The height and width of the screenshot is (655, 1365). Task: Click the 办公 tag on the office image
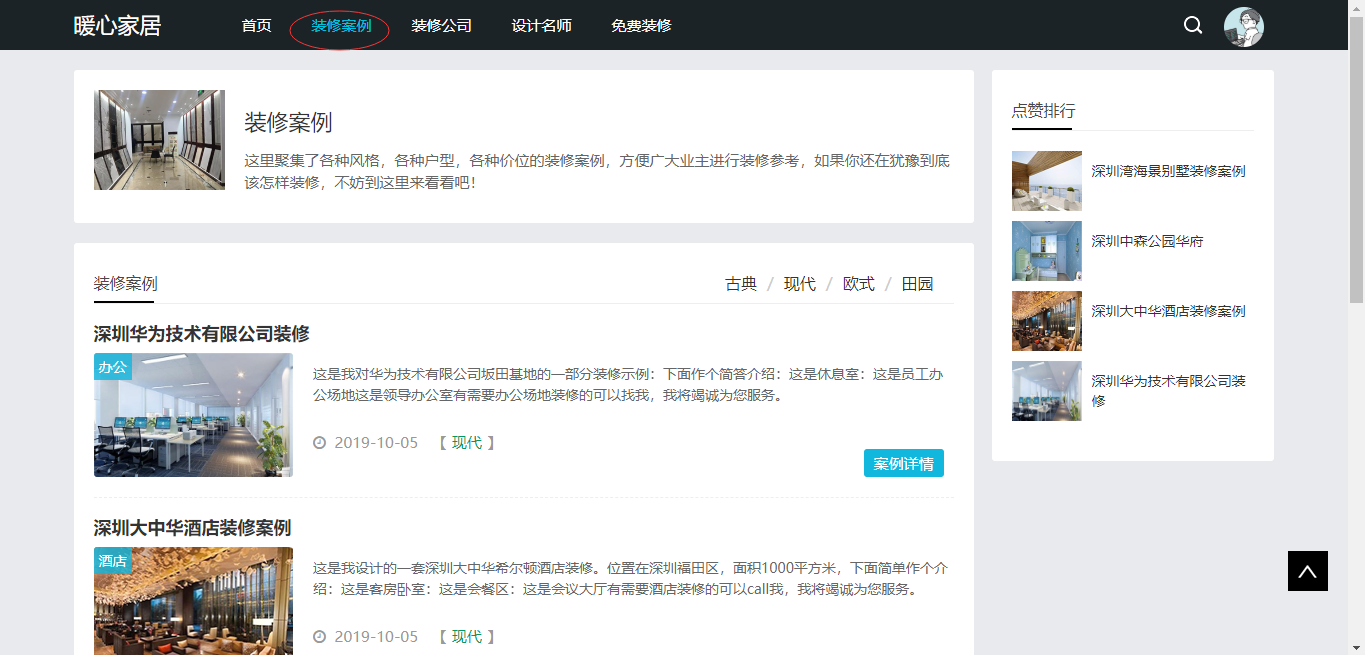[112, 367]
